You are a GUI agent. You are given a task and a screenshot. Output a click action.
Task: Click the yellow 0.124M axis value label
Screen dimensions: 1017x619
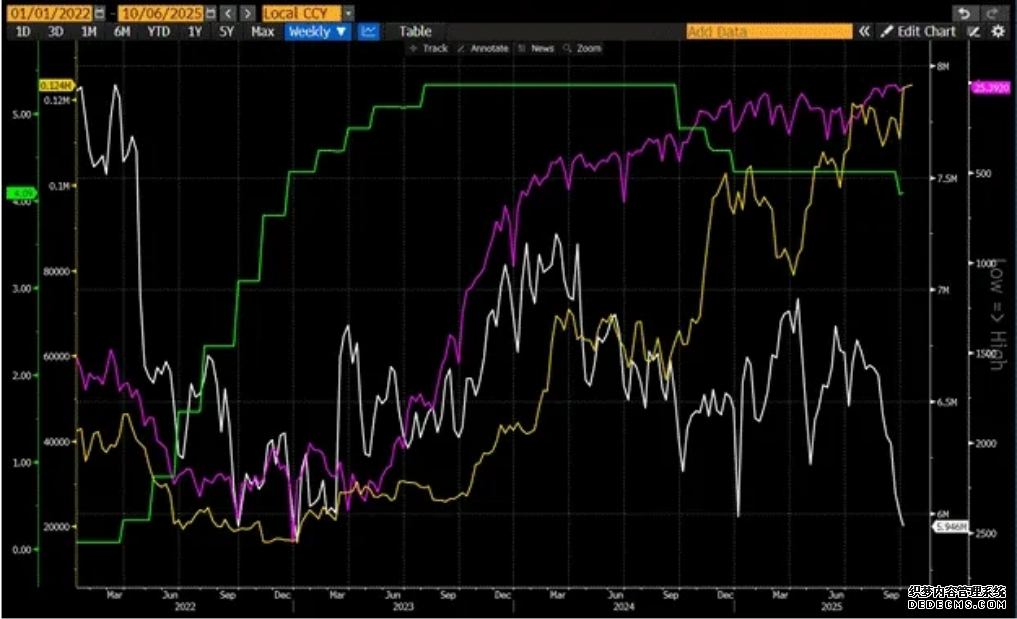(x=56, y=86)
